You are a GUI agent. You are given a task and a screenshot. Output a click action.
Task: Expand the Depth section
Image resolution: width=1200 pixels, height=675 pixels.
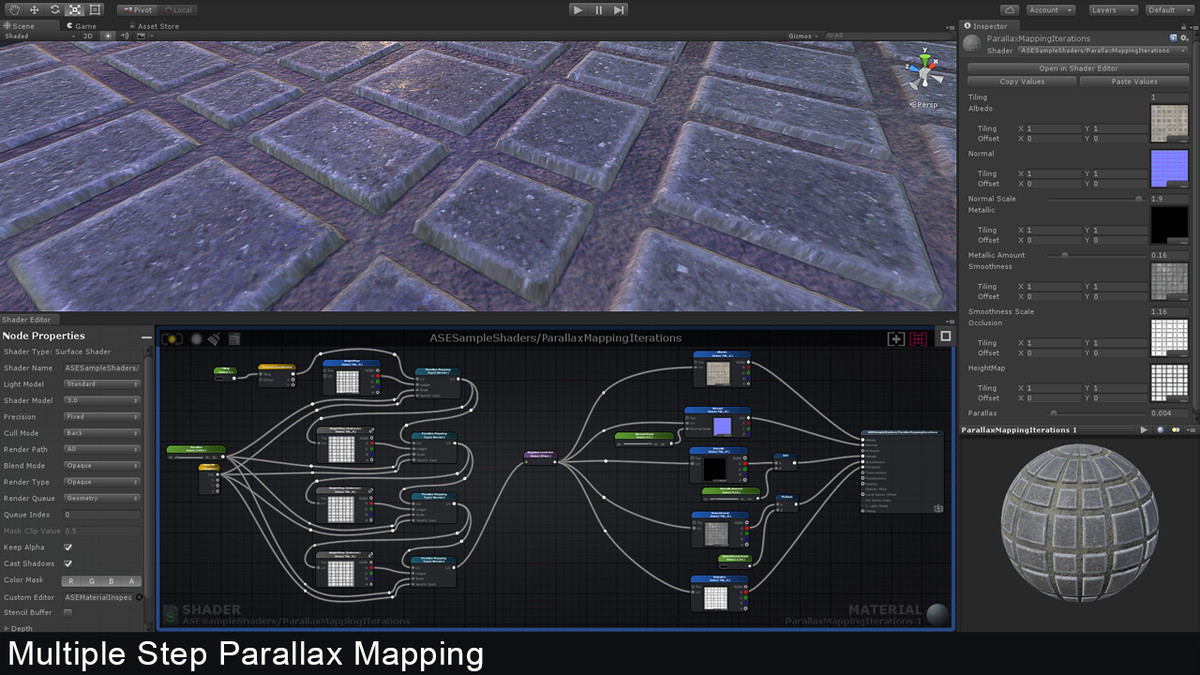coord(20,628)
